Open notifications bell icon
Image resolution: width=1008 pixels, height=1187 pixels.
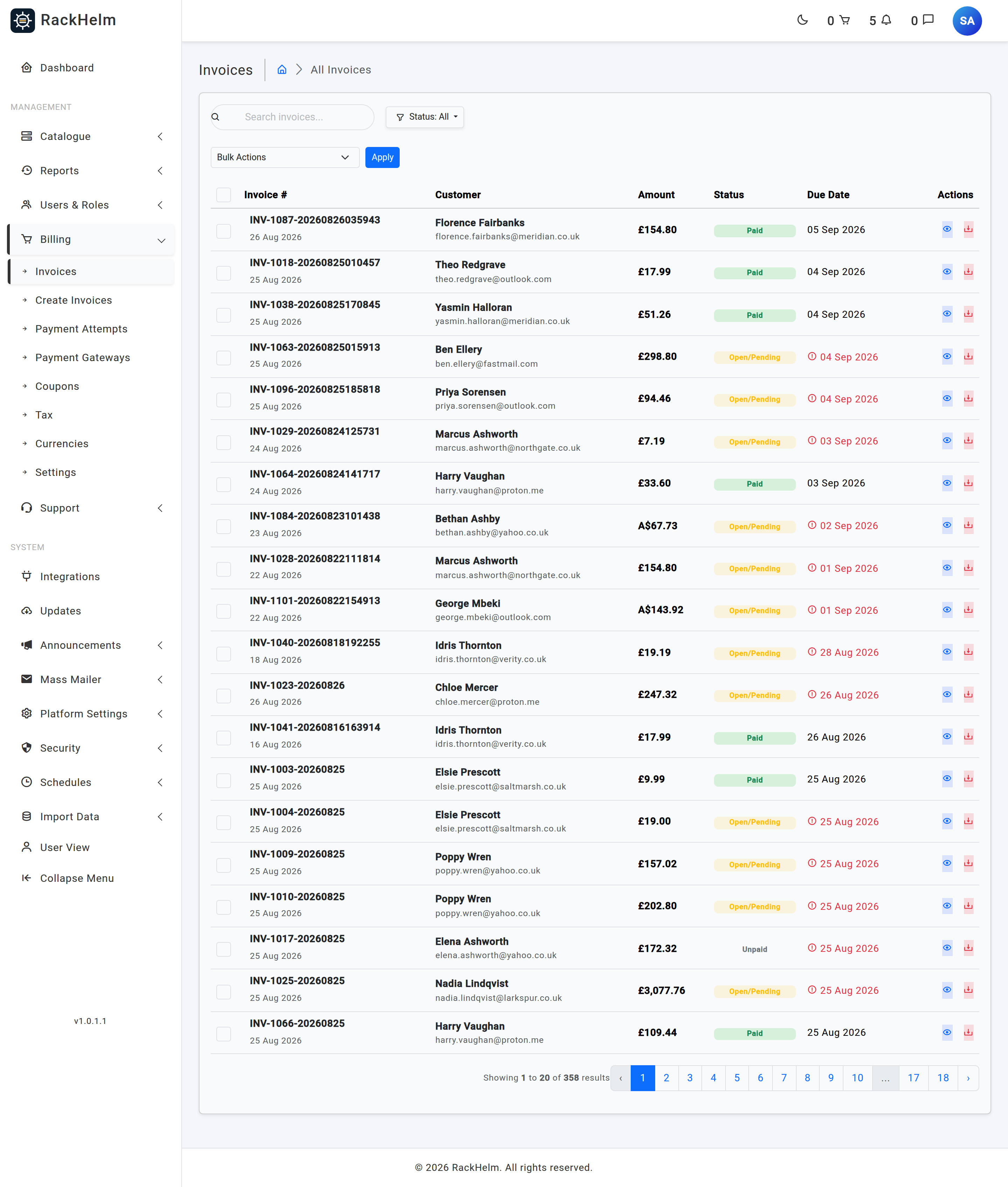click(x=886, y=21)
